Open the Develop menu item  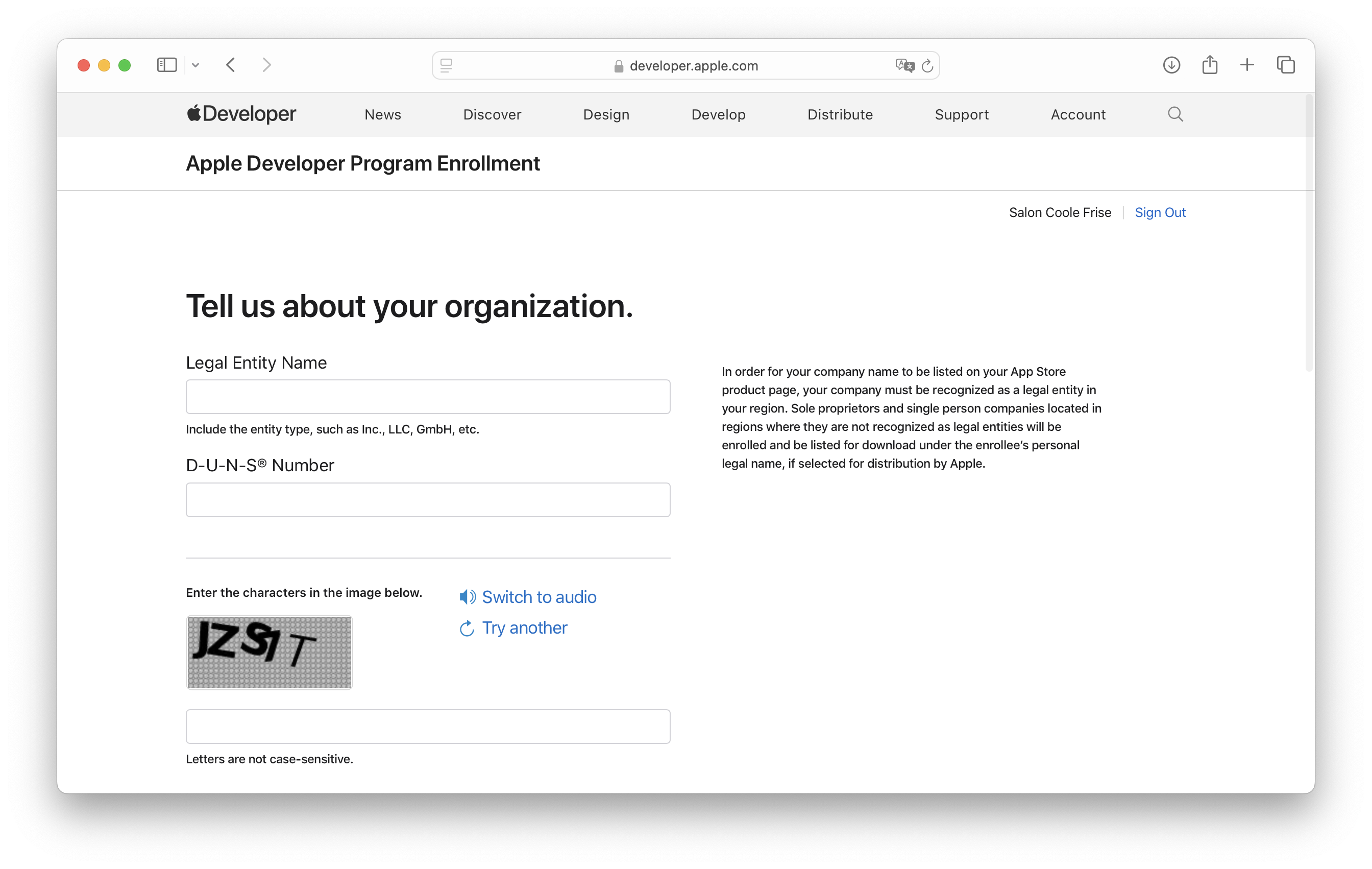(718, 114)
